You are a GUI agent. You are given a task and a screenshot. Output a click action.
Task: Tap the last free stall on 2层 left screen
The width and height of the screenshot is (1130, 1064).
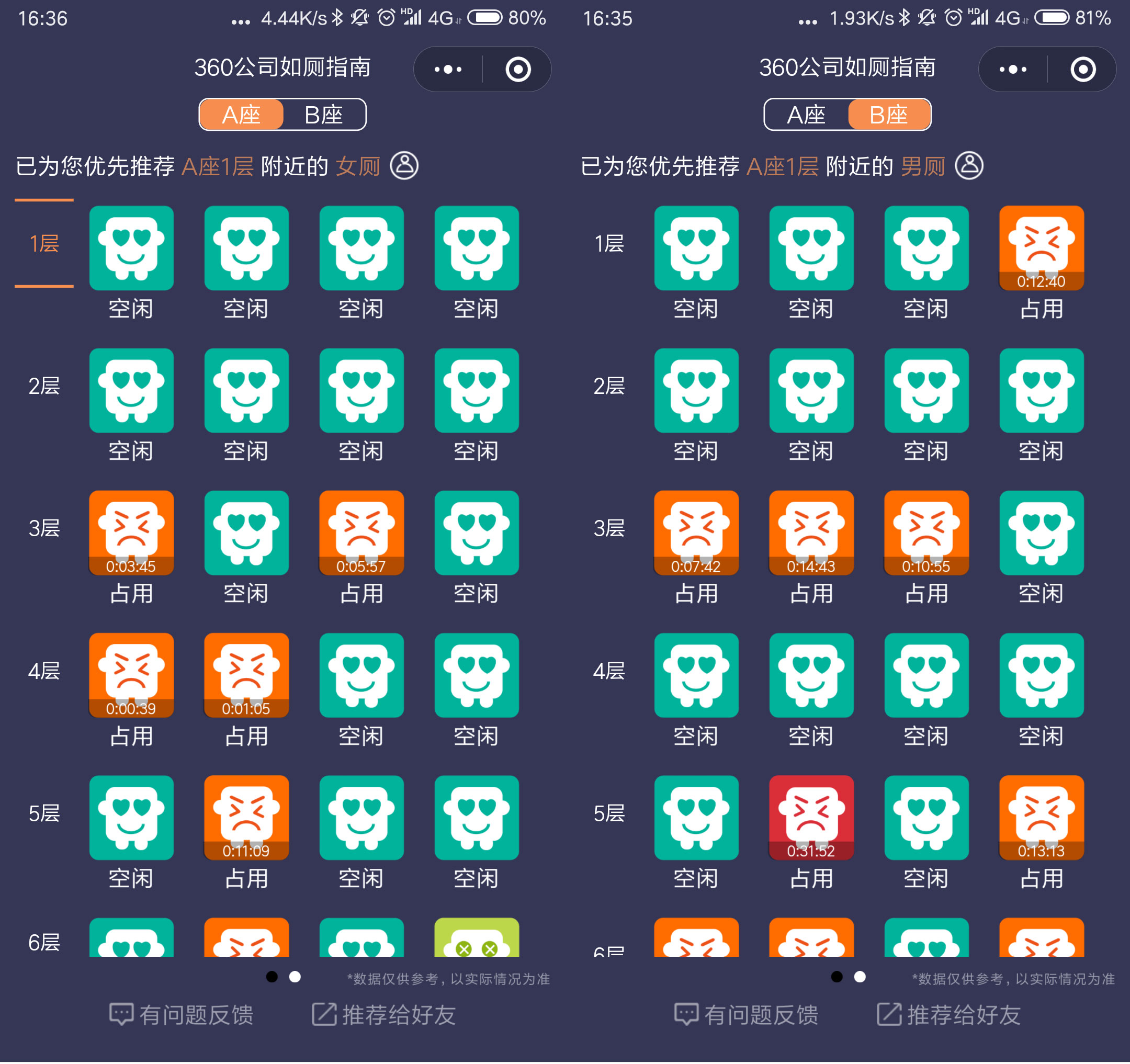[477, 390]
